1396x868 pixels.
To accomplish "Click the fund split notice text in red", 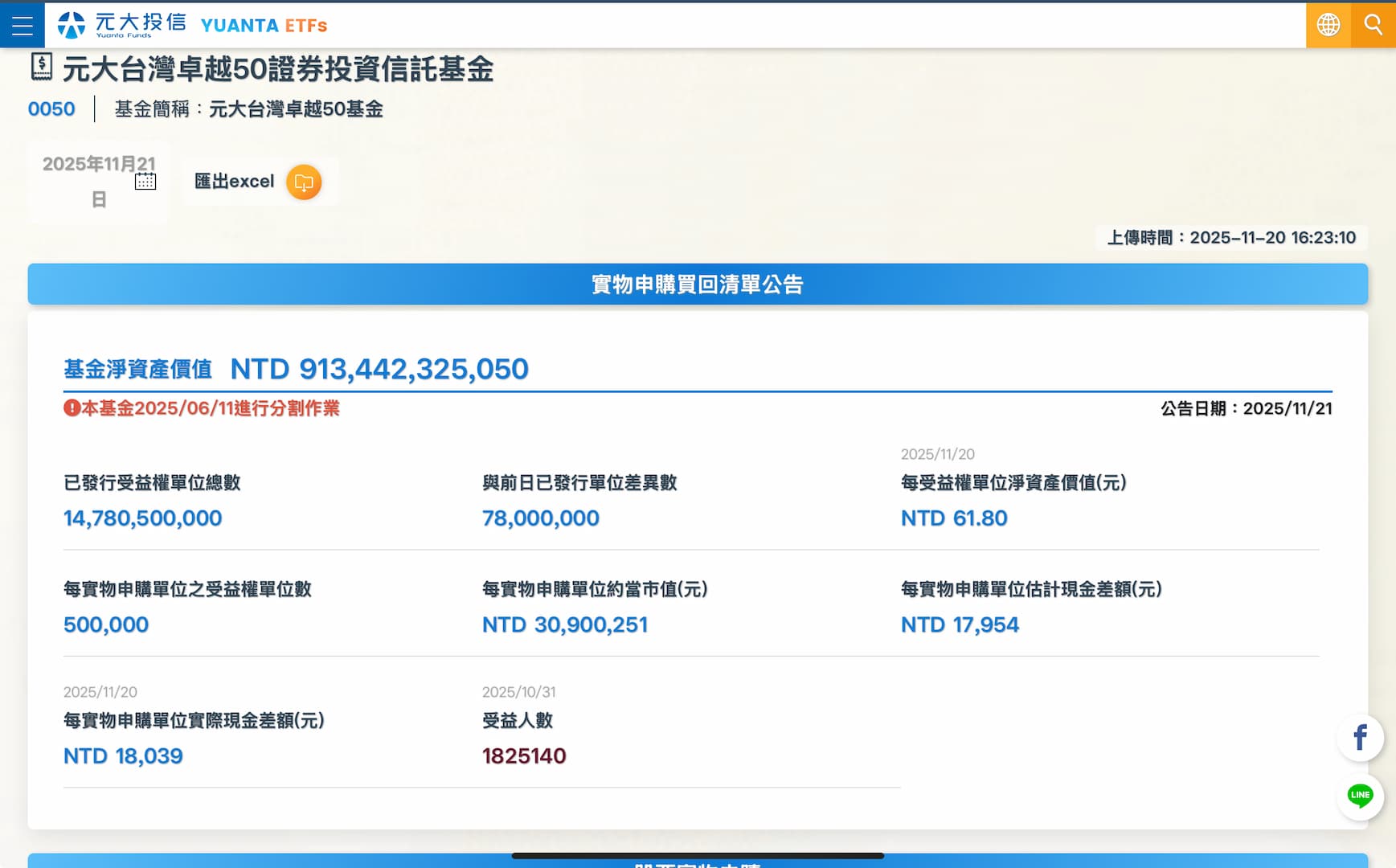I will click(x=211, y=408).
